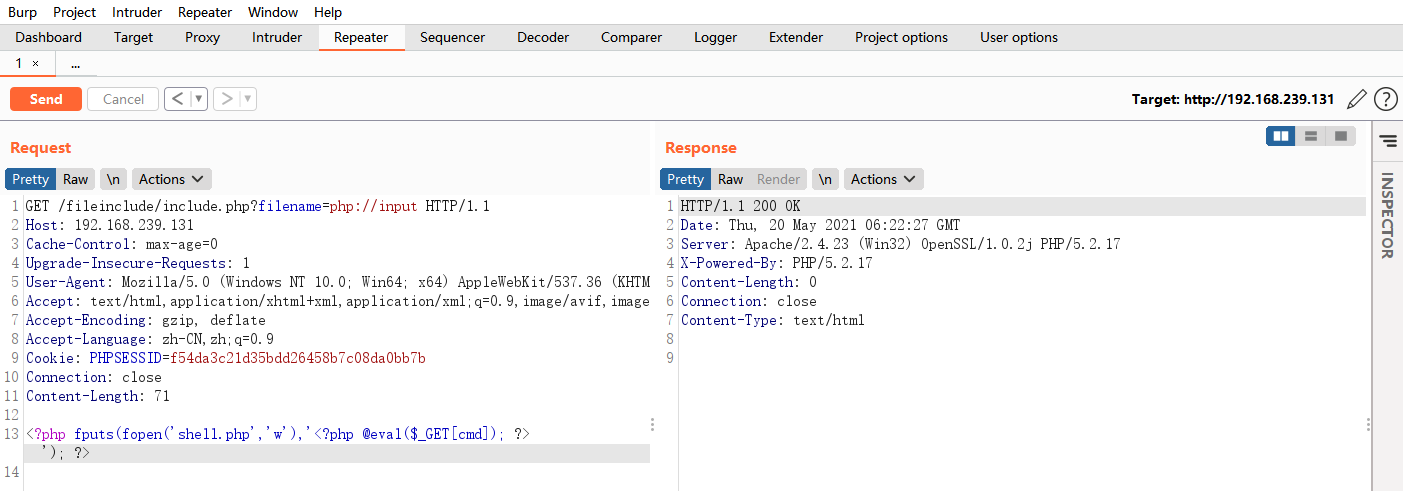Screen dimensions: 1403x491
Task: Switch to the Target tab
Action: point(134,37)
